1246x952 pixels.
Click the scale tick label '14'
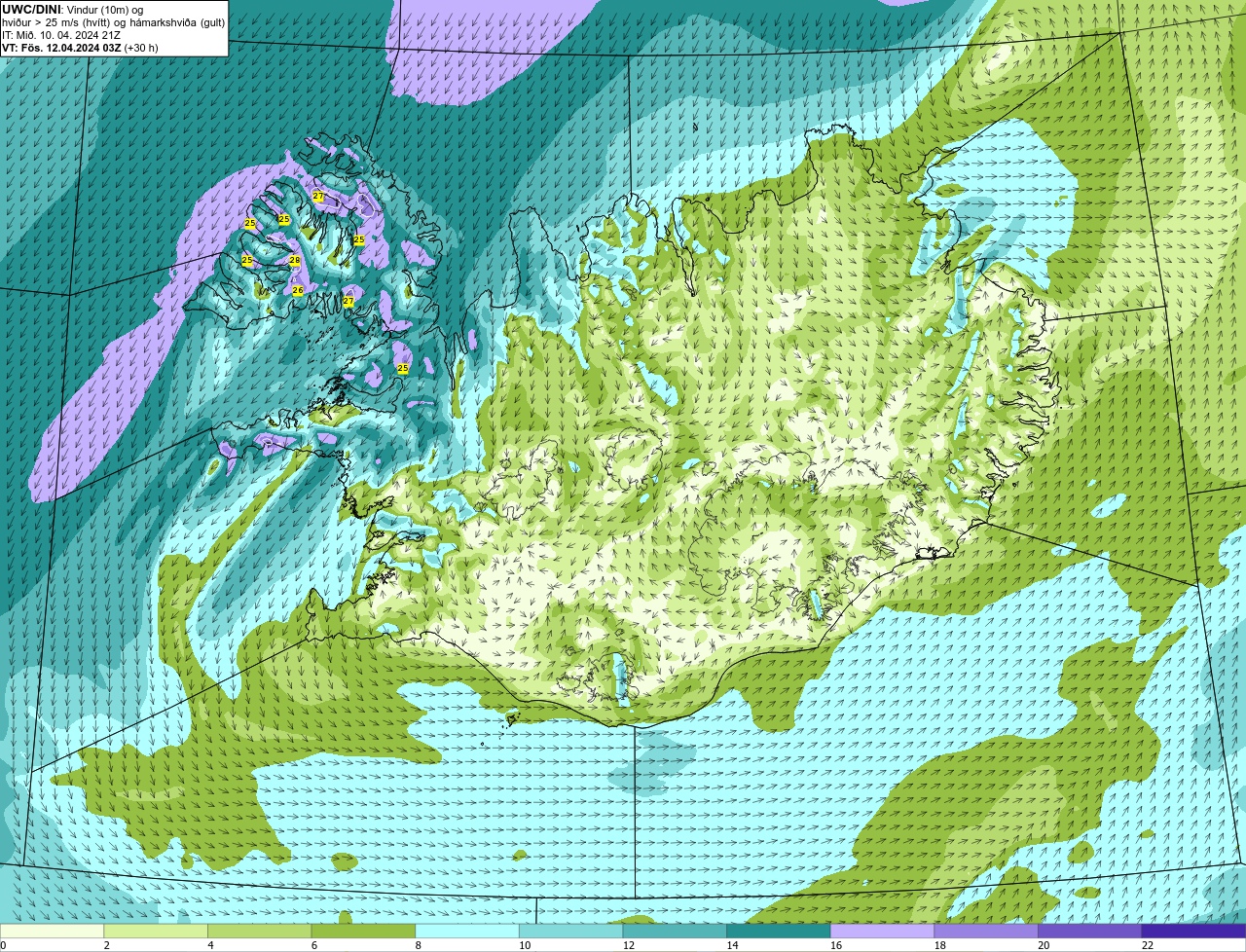(x=733, y=945)
